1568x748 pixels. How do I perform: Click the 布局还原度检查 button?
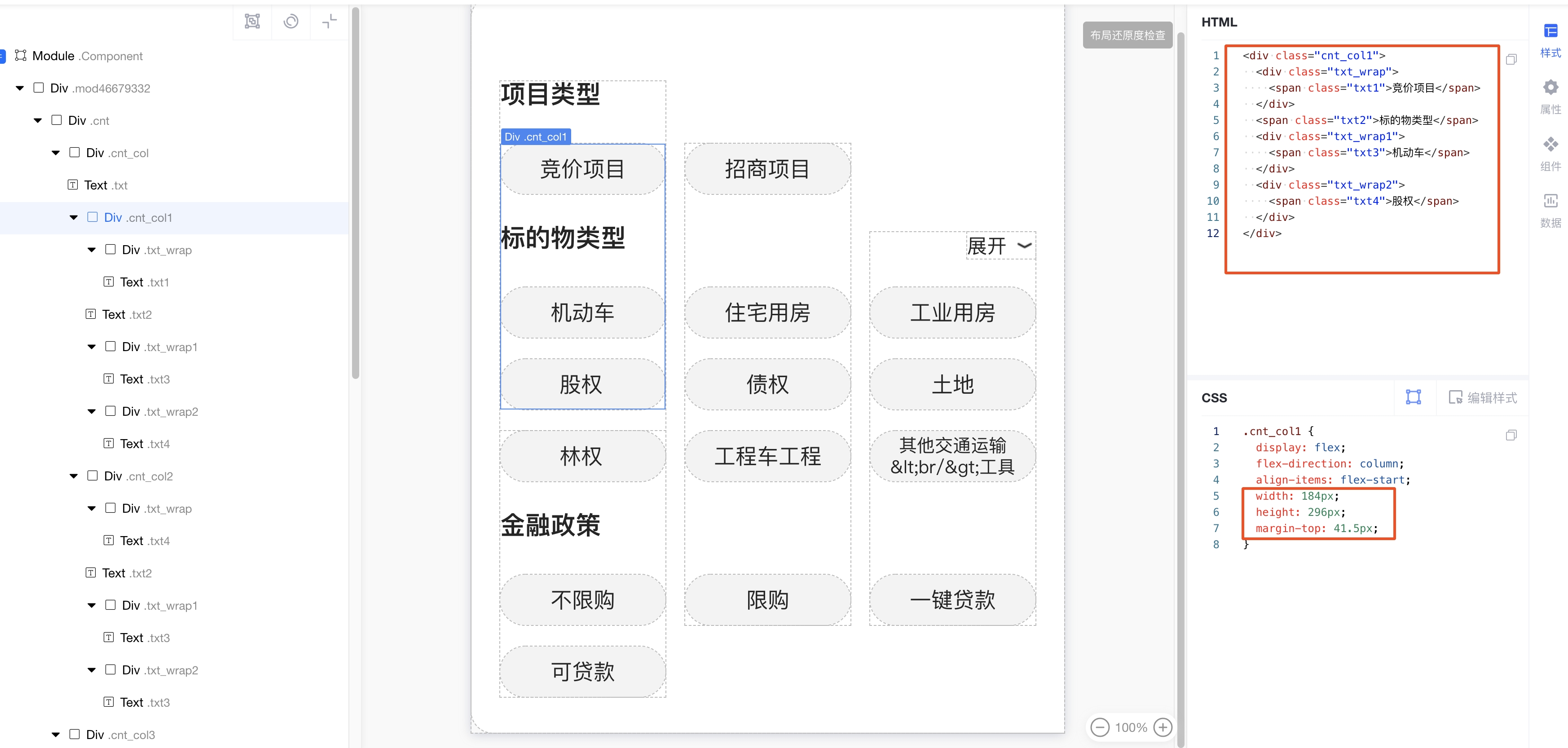1128,35
